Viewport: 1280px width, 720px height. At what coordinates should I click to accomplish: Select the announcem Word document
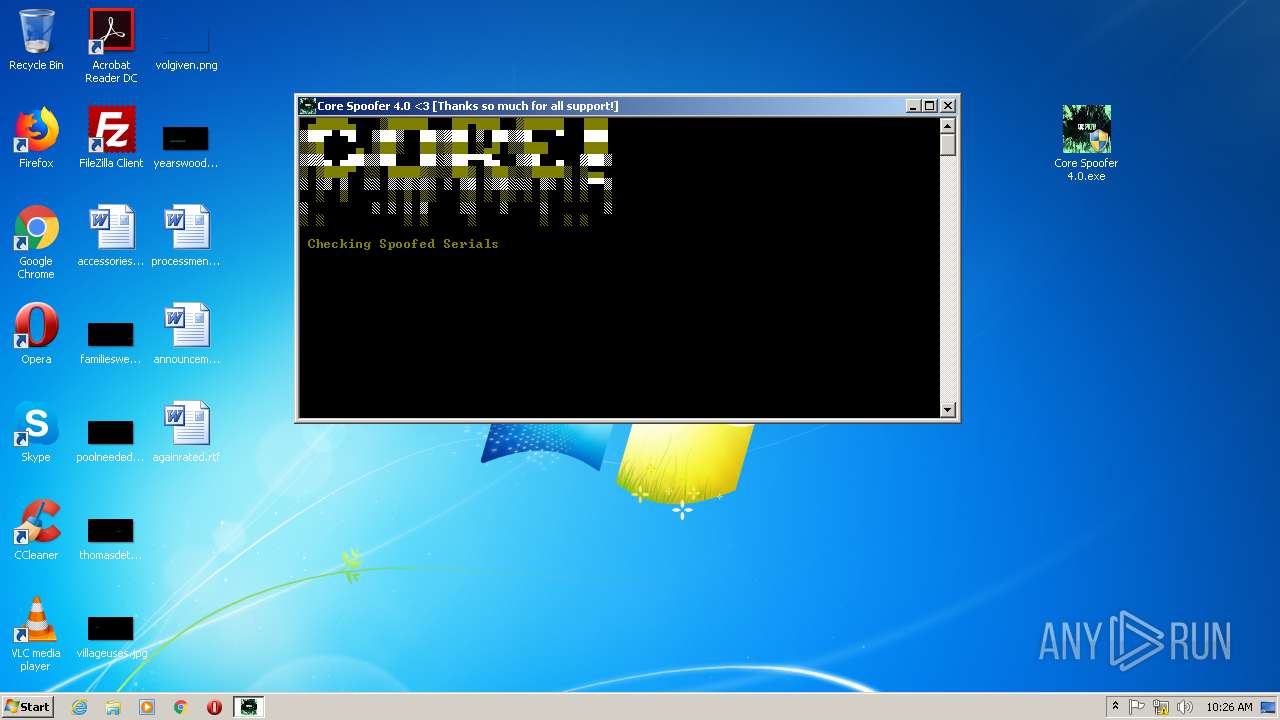click(186, 334)
